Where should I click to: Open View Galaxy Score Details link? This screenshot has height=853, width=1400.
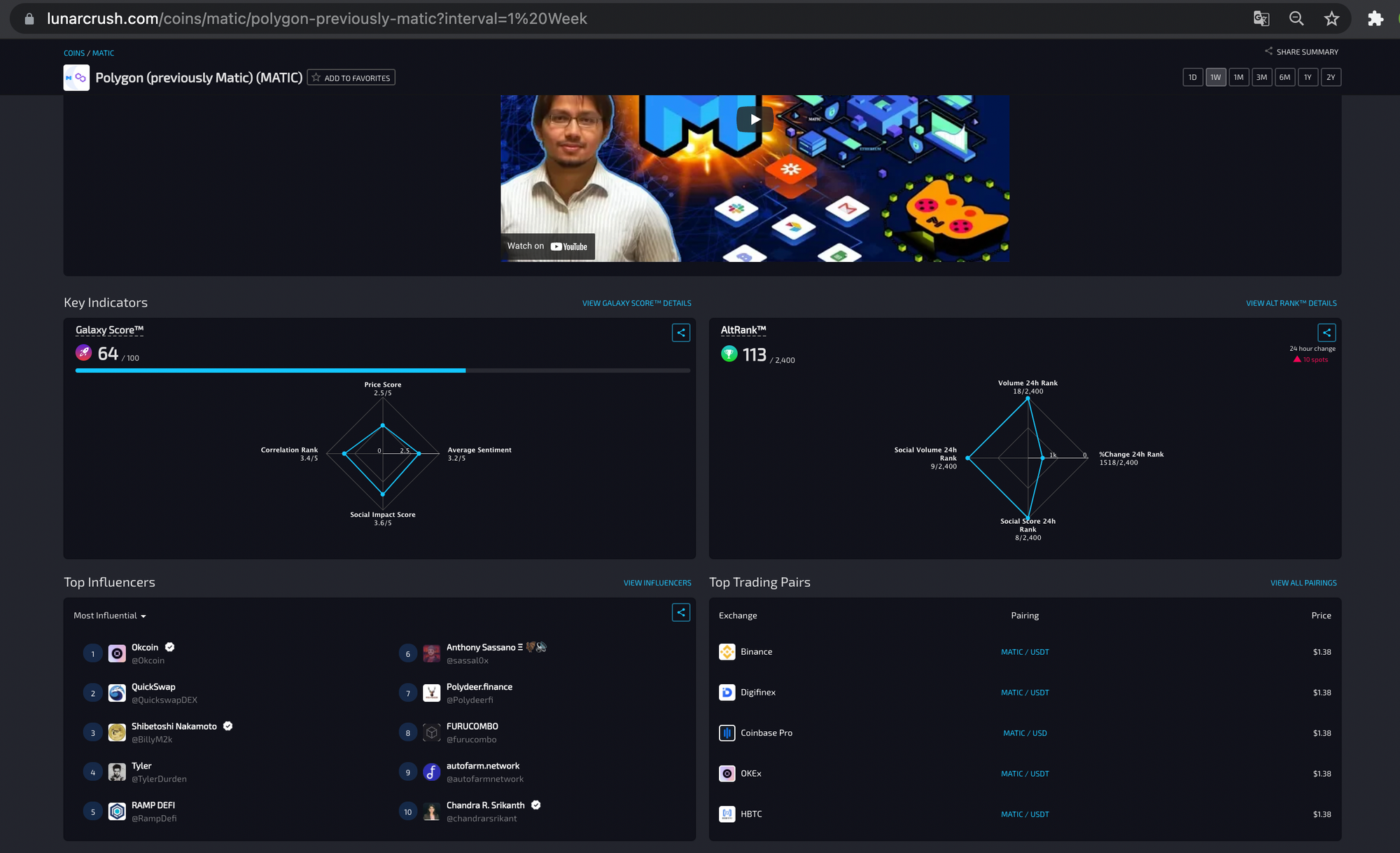click(x=636, y=303)
